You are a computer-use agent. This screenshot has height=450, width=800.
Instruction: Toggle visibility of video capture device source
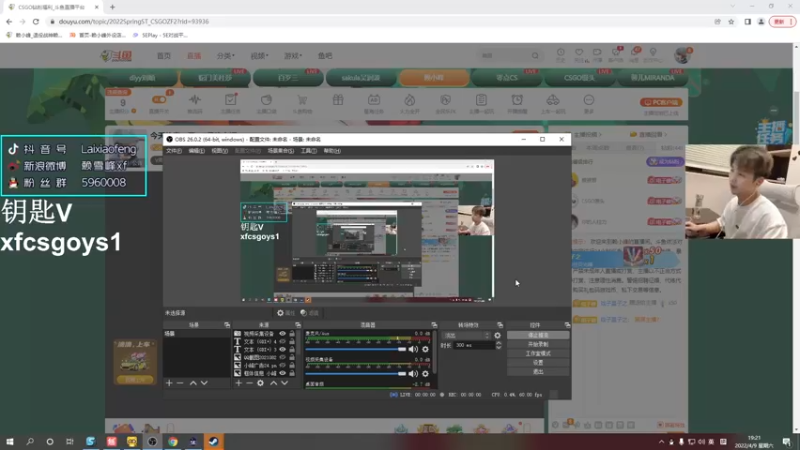[x=282, y=334]
